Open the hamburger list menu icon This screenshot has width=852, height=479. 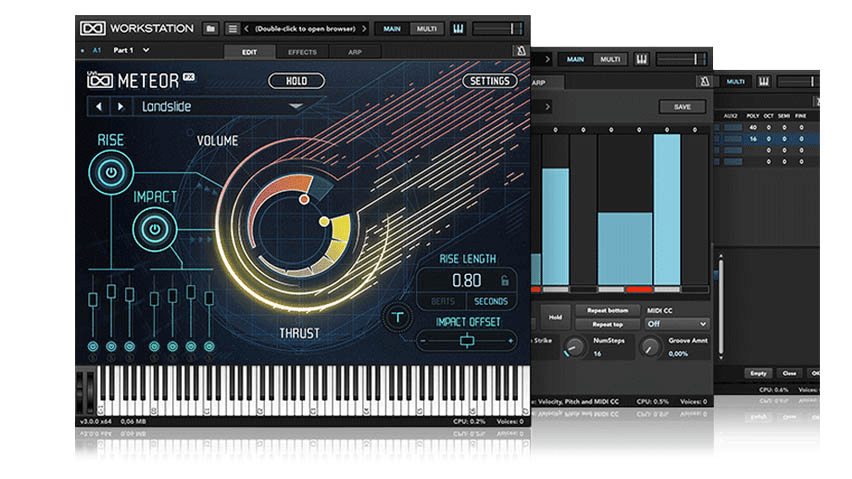(x=232, y=29)
